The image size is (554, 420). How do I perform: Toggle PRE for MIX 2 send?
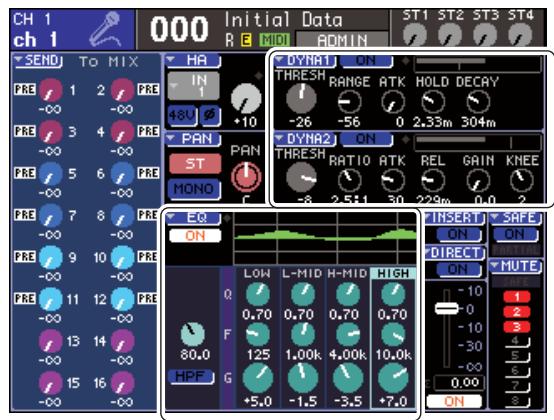pyautogui.click(x=148, y=89)
